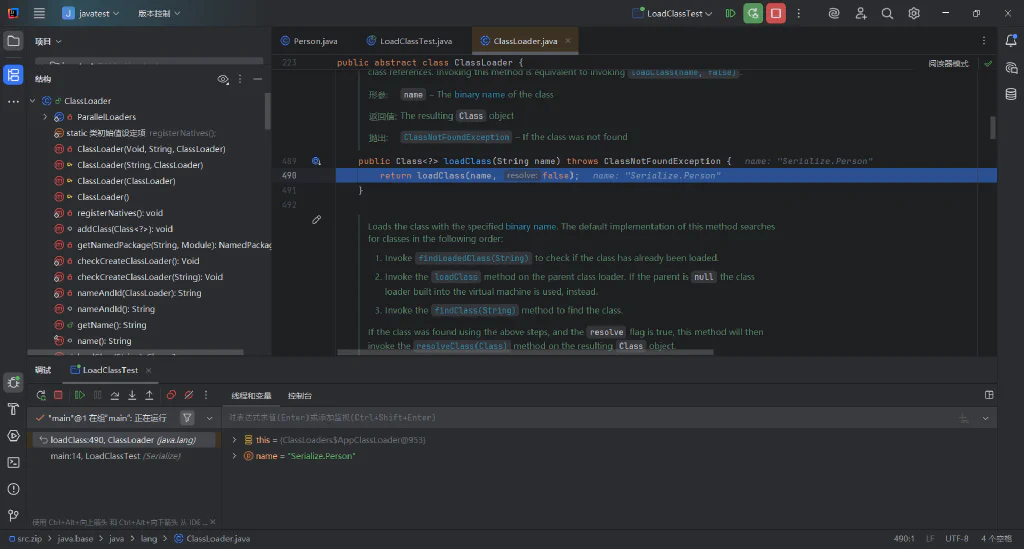Toggle structure view visibility options eye
This screenshot has width=1024, height=549.
223,79
